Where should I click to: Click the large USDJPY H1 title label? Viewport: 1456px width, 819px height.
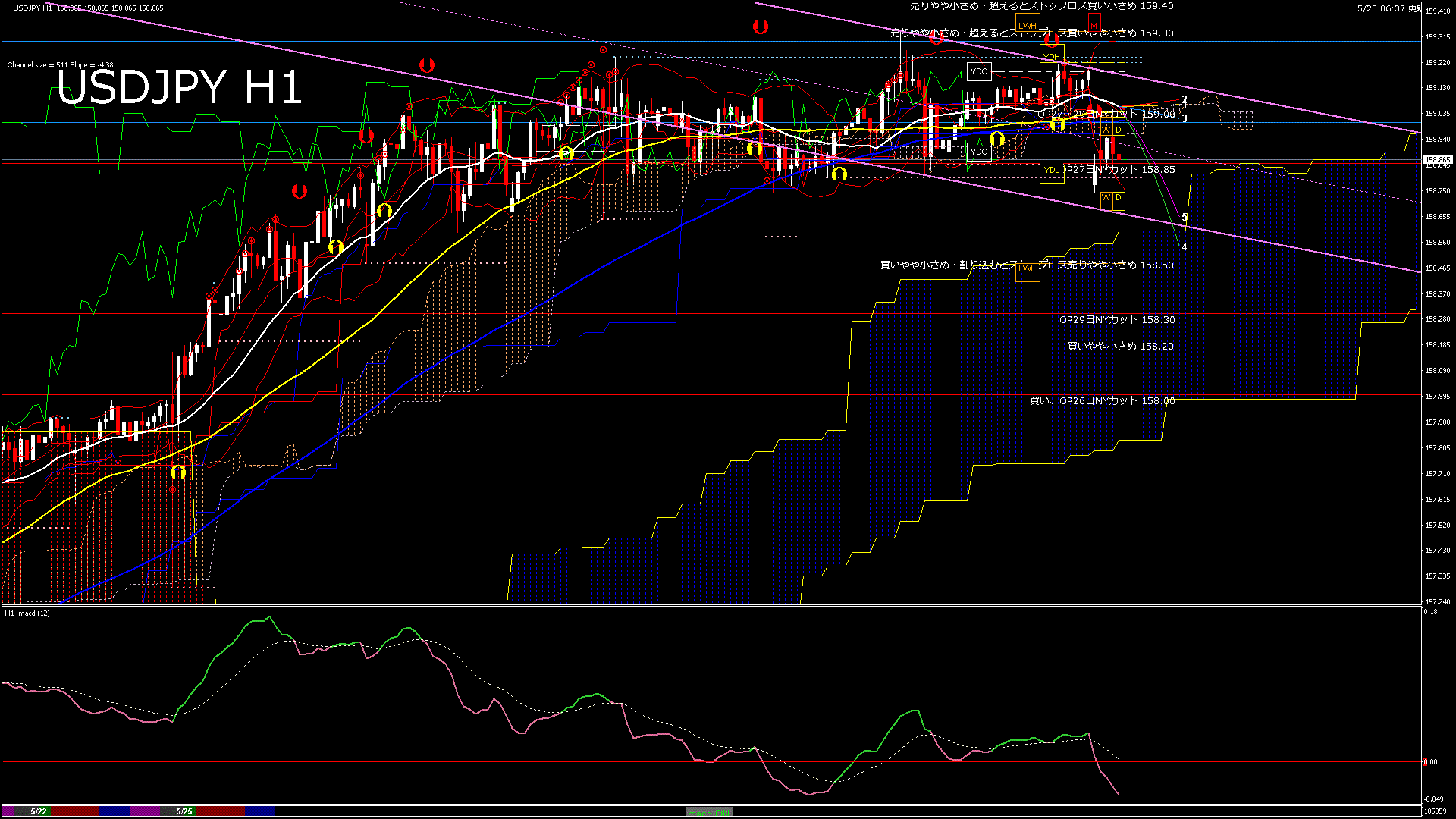click(x=180, y=87)
